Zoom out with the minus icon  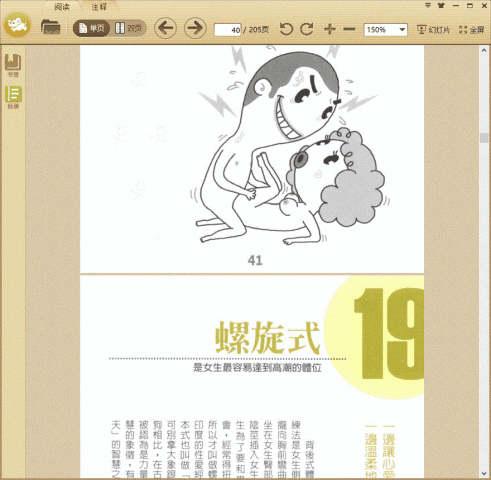point(349,29)
